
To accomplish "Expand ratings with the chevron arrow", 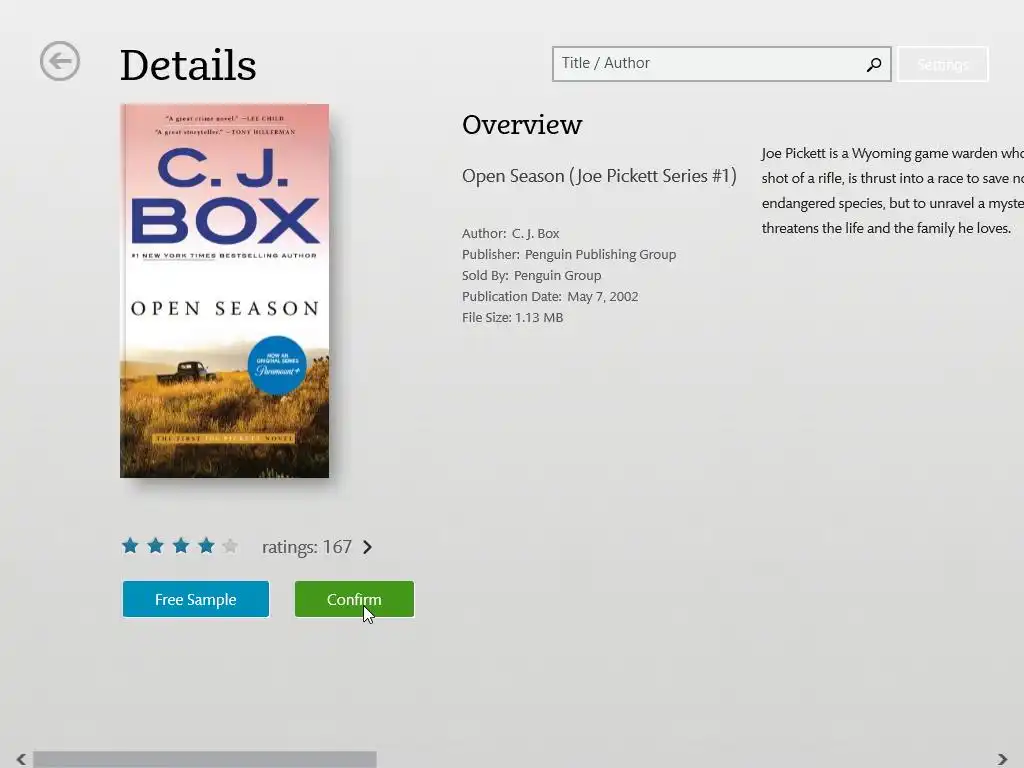I will 367,547.
